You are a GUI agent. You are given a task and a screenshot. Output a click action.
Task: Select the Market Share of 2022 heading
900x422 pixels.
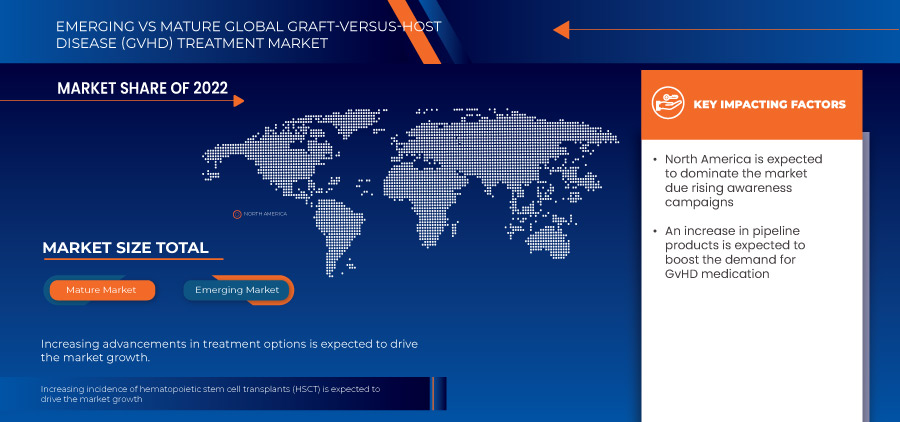pyautogui.click(x=143, y=89)
